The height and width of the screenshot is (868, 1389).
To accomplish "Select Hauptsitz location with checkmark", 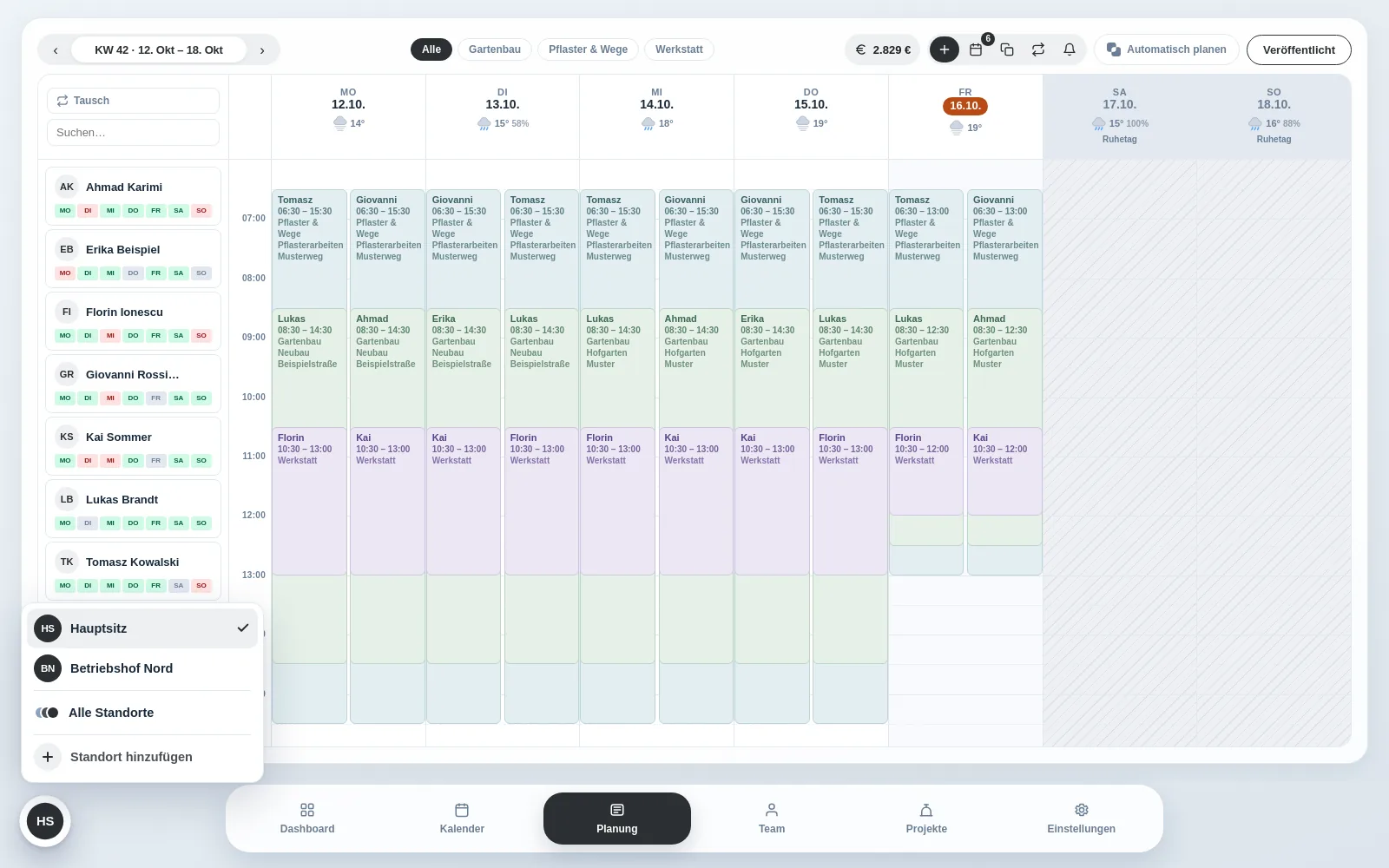I will click(142, 628).
